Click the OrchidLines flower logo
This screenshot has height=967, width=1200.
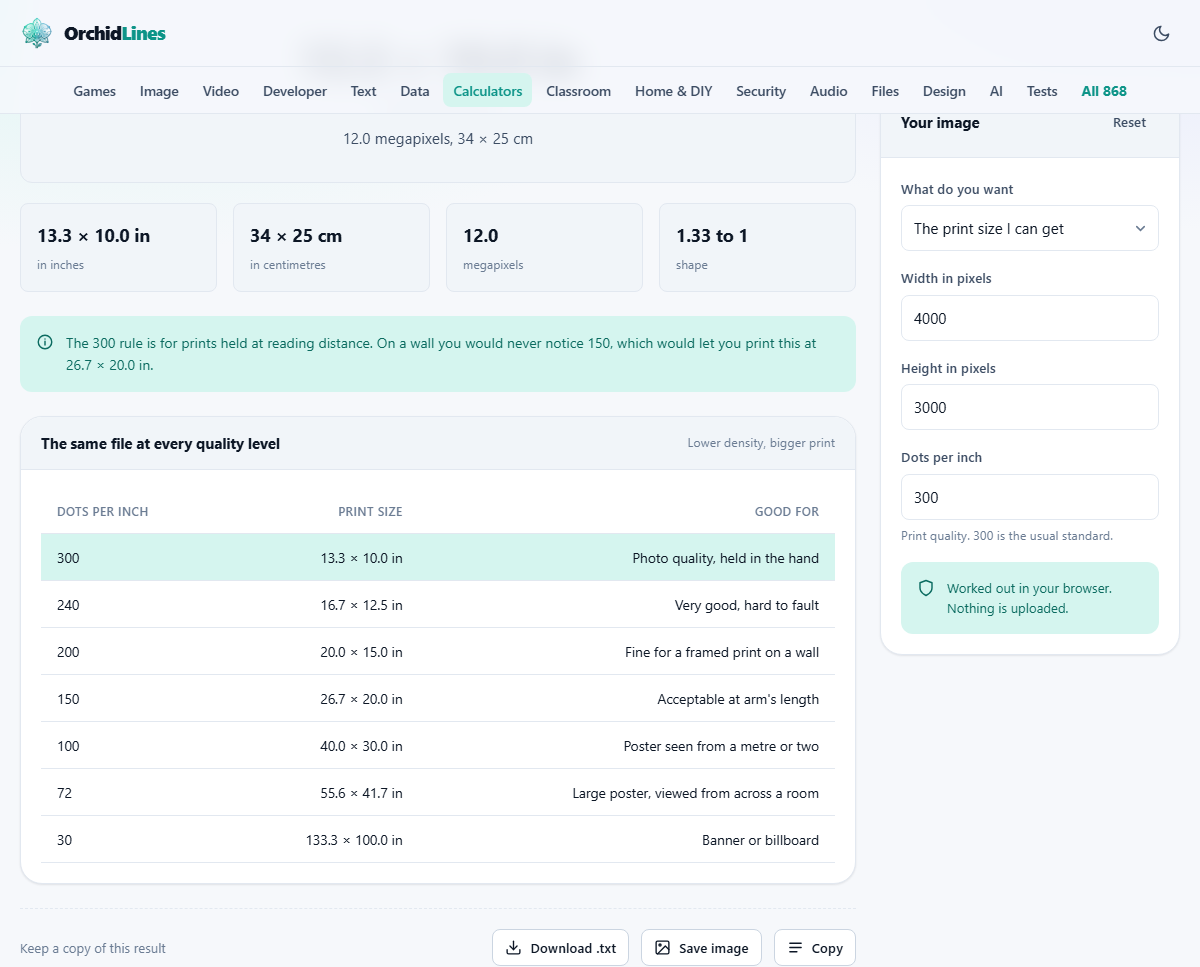click(x=37, y=33)
